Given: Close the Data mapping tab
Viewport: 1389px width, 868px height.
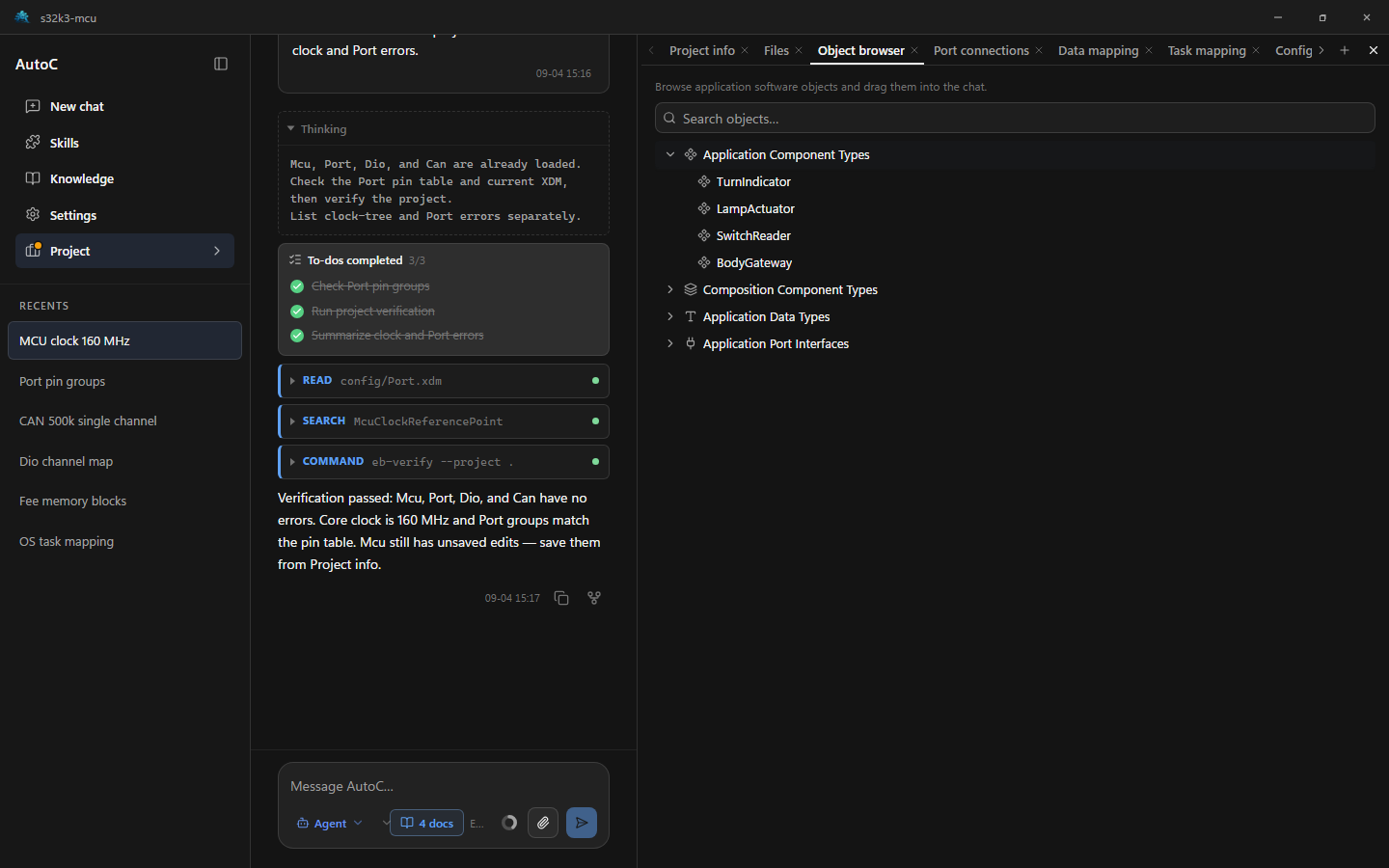Looking at the screenshot, I should [1149, 50].
